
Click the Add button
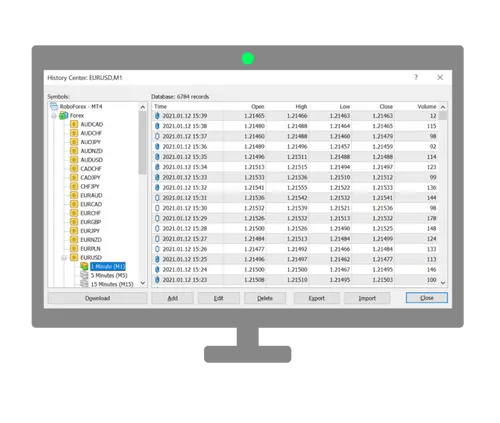coord(172,298)
